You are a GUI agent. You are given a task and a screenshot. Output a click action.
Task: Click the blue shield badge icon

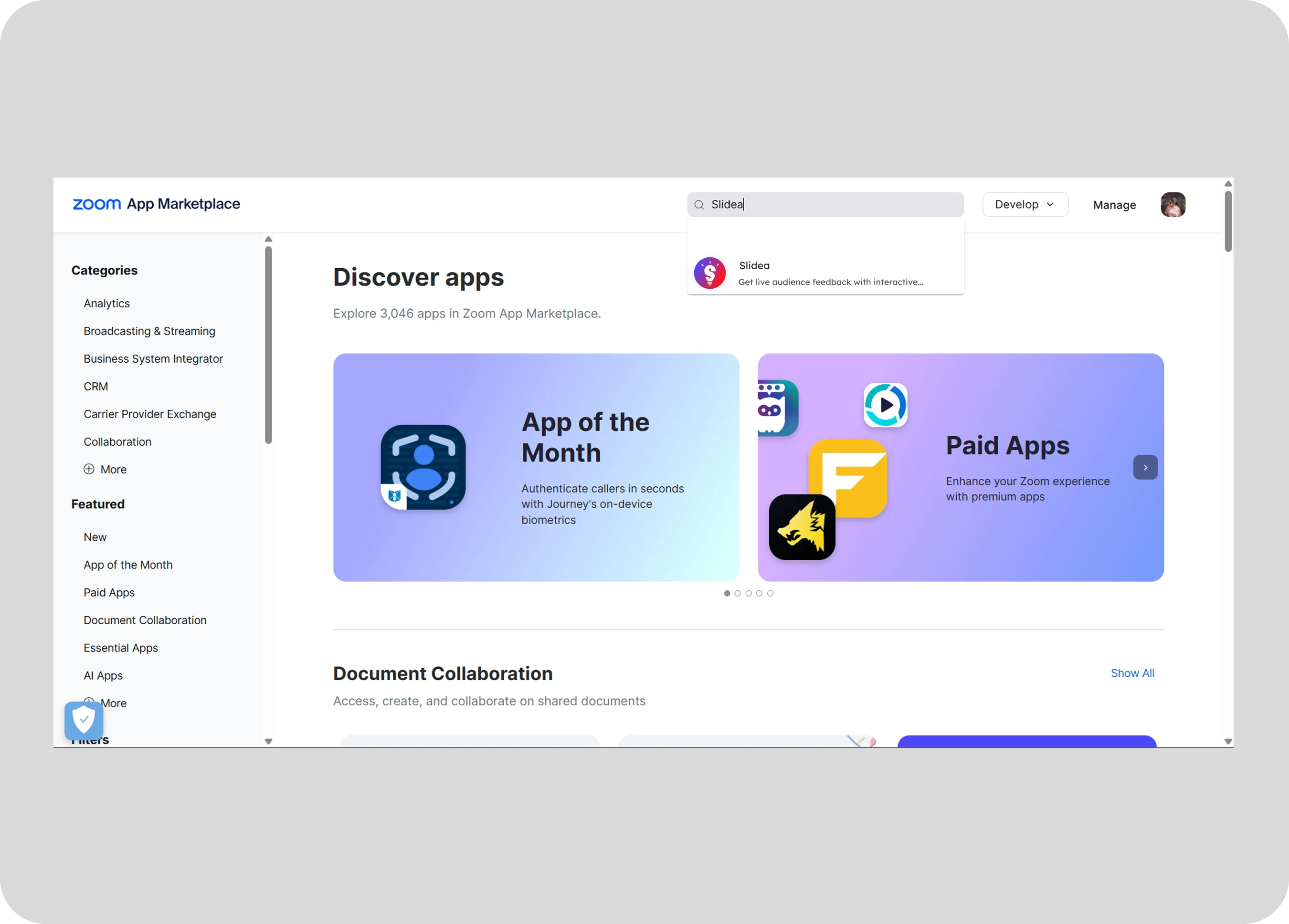84,721
